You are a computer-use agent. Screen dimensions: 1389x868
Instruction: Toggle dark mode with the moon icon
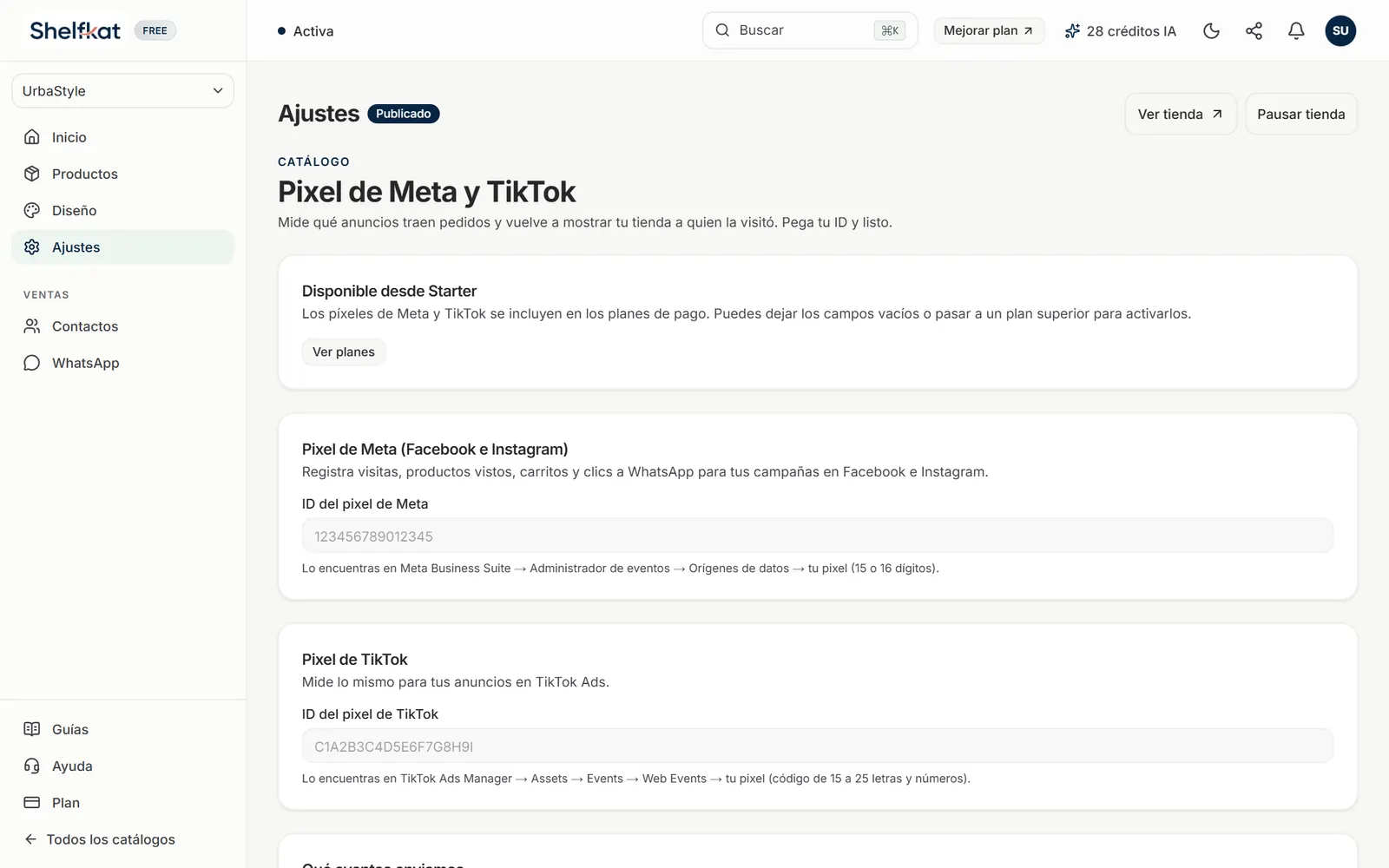point(1212,31)
